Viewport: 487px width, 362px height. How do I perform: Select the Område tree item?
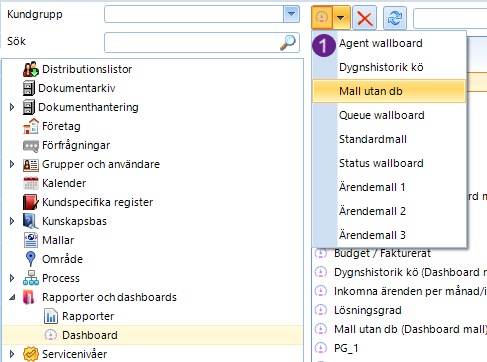[x=62, y=259]
